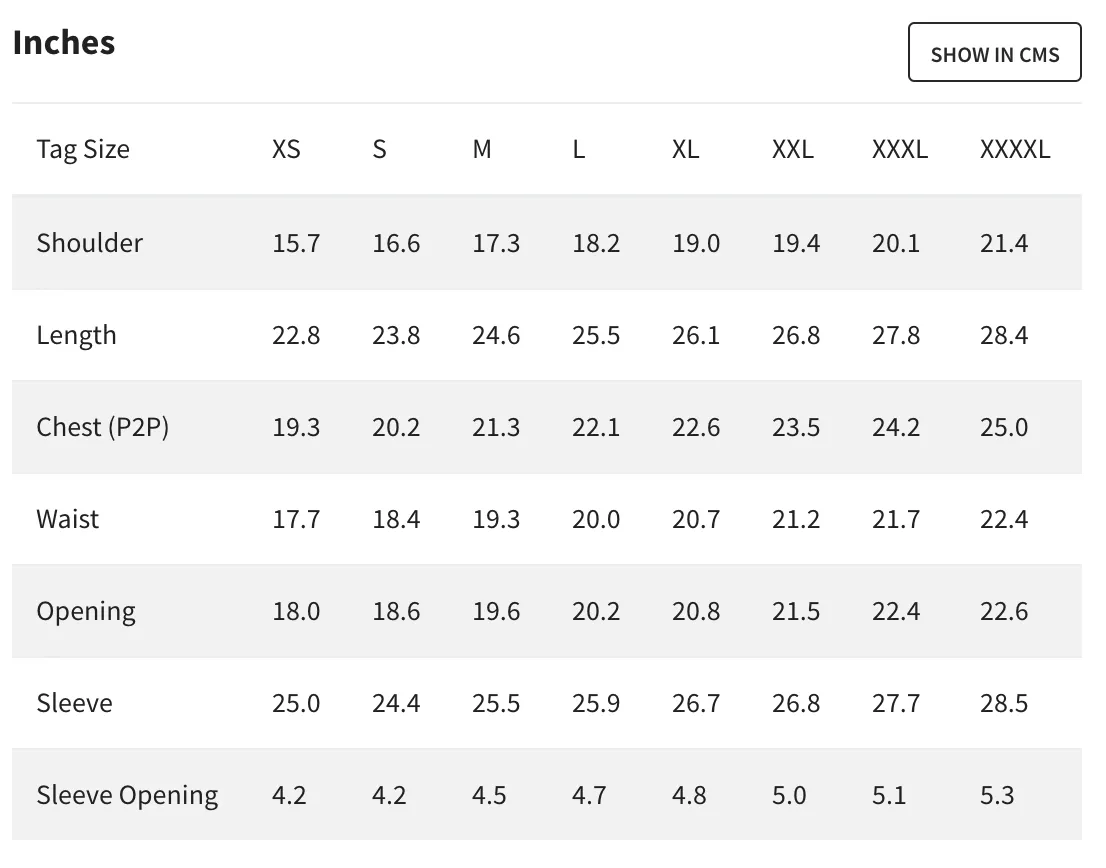
Task: Click the Opening row label
Action: [x=86, y=611]
